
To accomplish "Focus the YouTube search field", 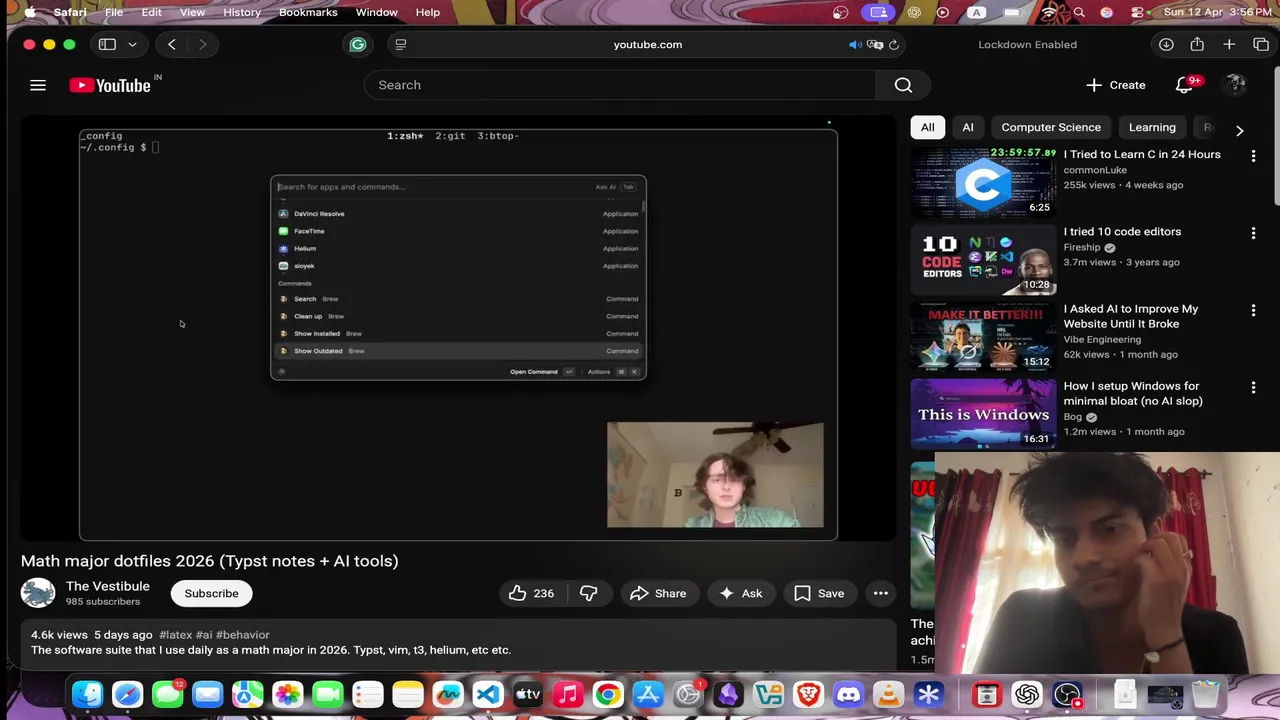I will click(x=620, y=85).
